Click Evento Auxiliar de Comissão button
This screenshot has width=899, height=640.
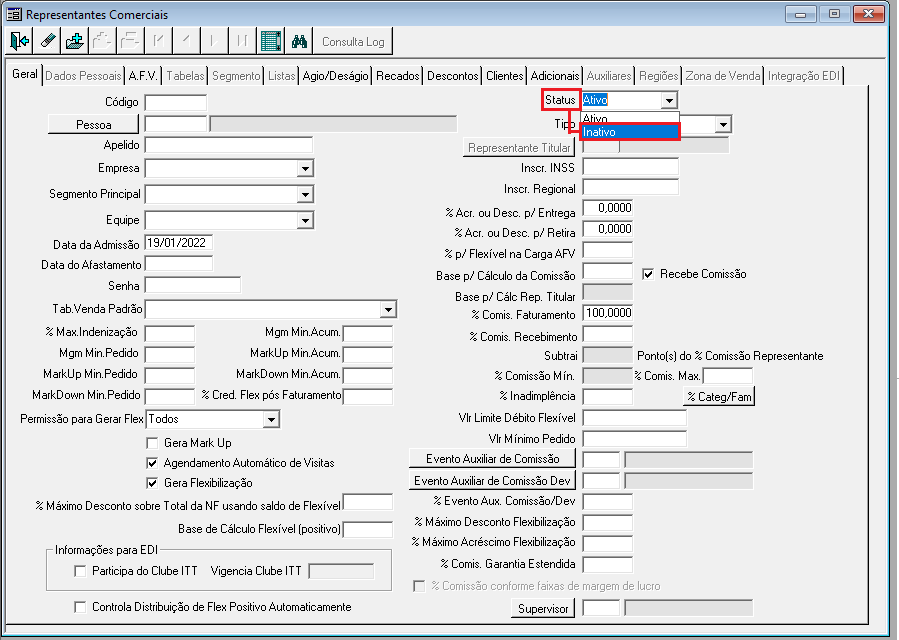(x=493, y=459)
